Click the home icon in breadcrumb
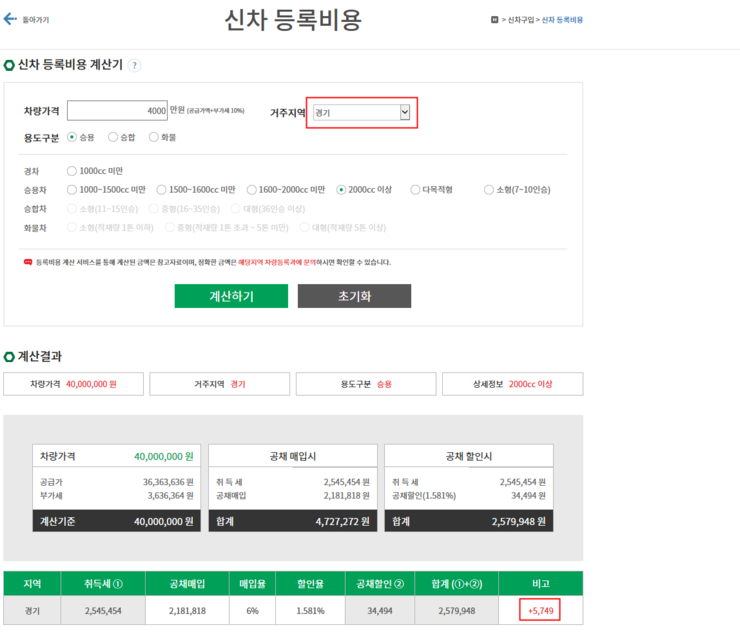This screenshot has height=632, width=740. (494, 20)
